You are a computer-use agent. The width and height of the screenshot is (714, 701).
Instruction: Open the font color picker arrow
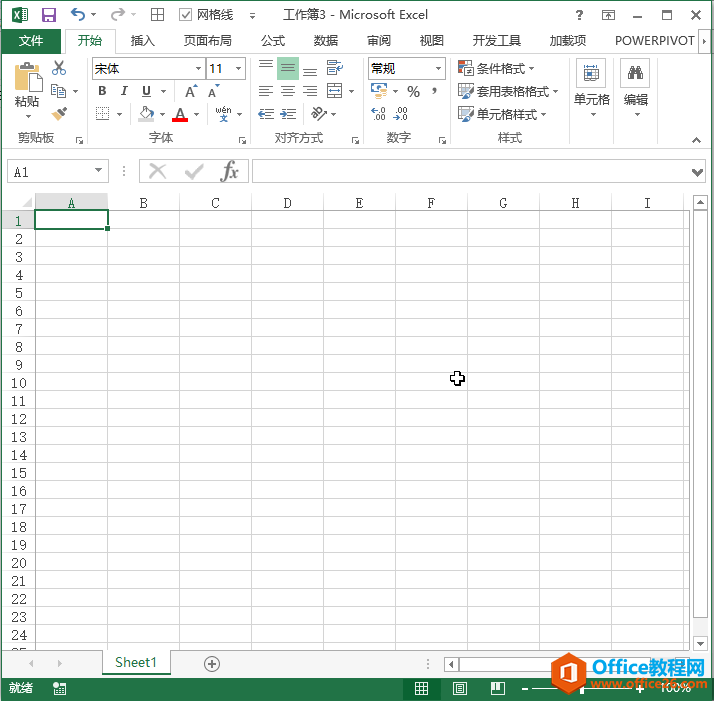coord(197,114)
